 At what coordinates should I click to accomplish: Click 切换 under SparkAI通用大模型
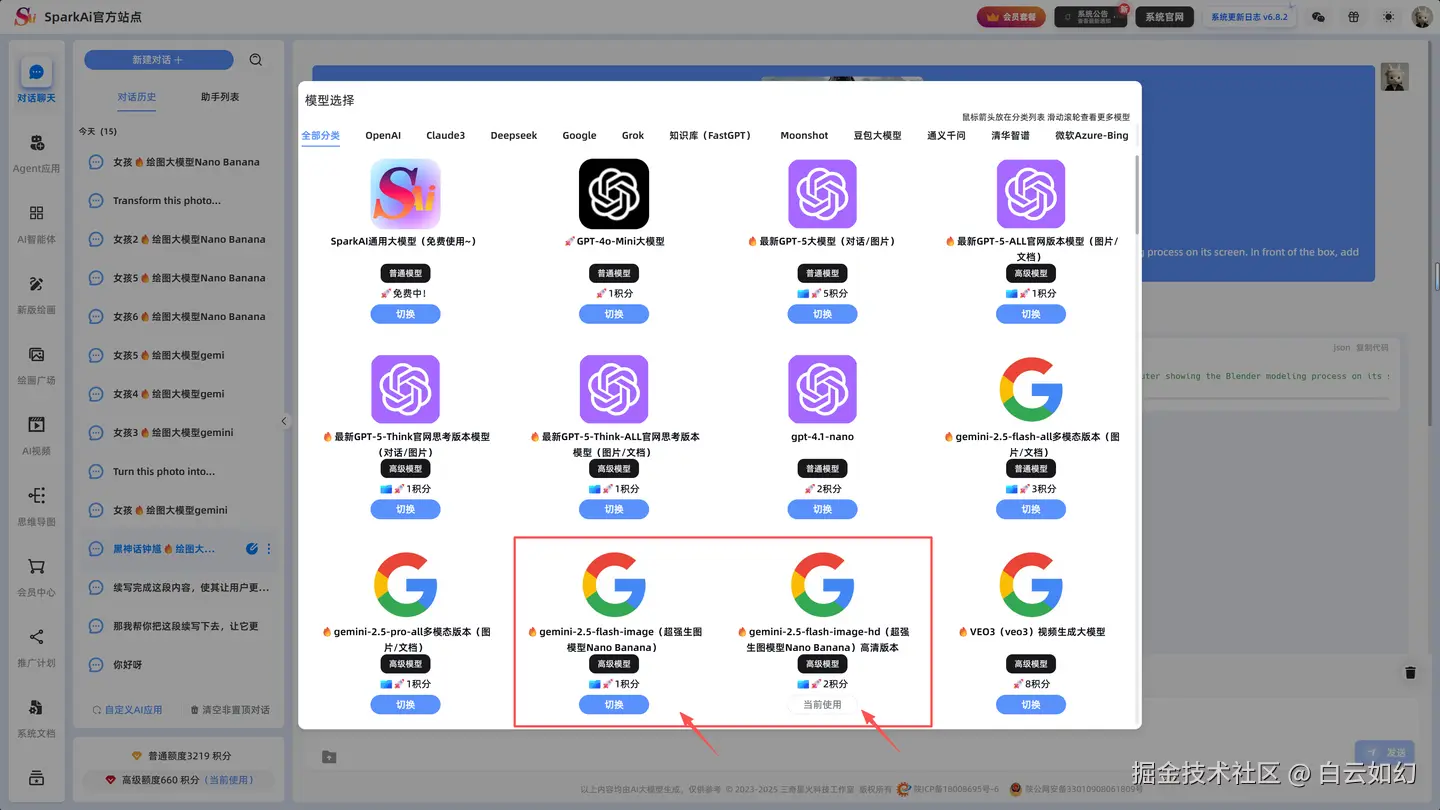point(405,314)
